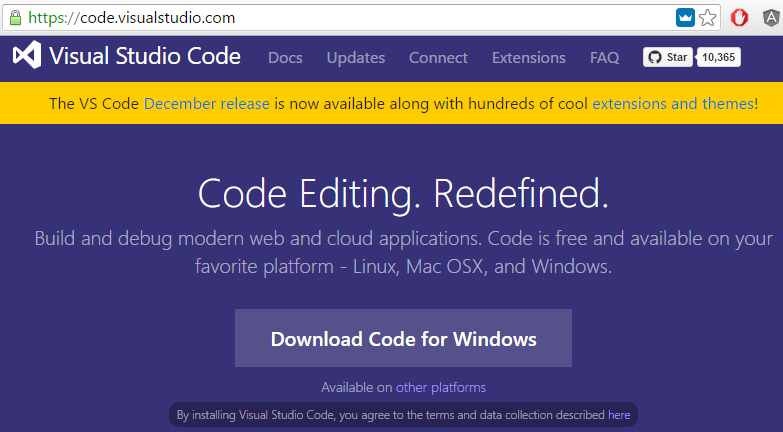Click the 'Build and debug modern web' paragraph
The height and width of the screenshot is (432, 783).
pyautogui.click(x=403, y=252)
